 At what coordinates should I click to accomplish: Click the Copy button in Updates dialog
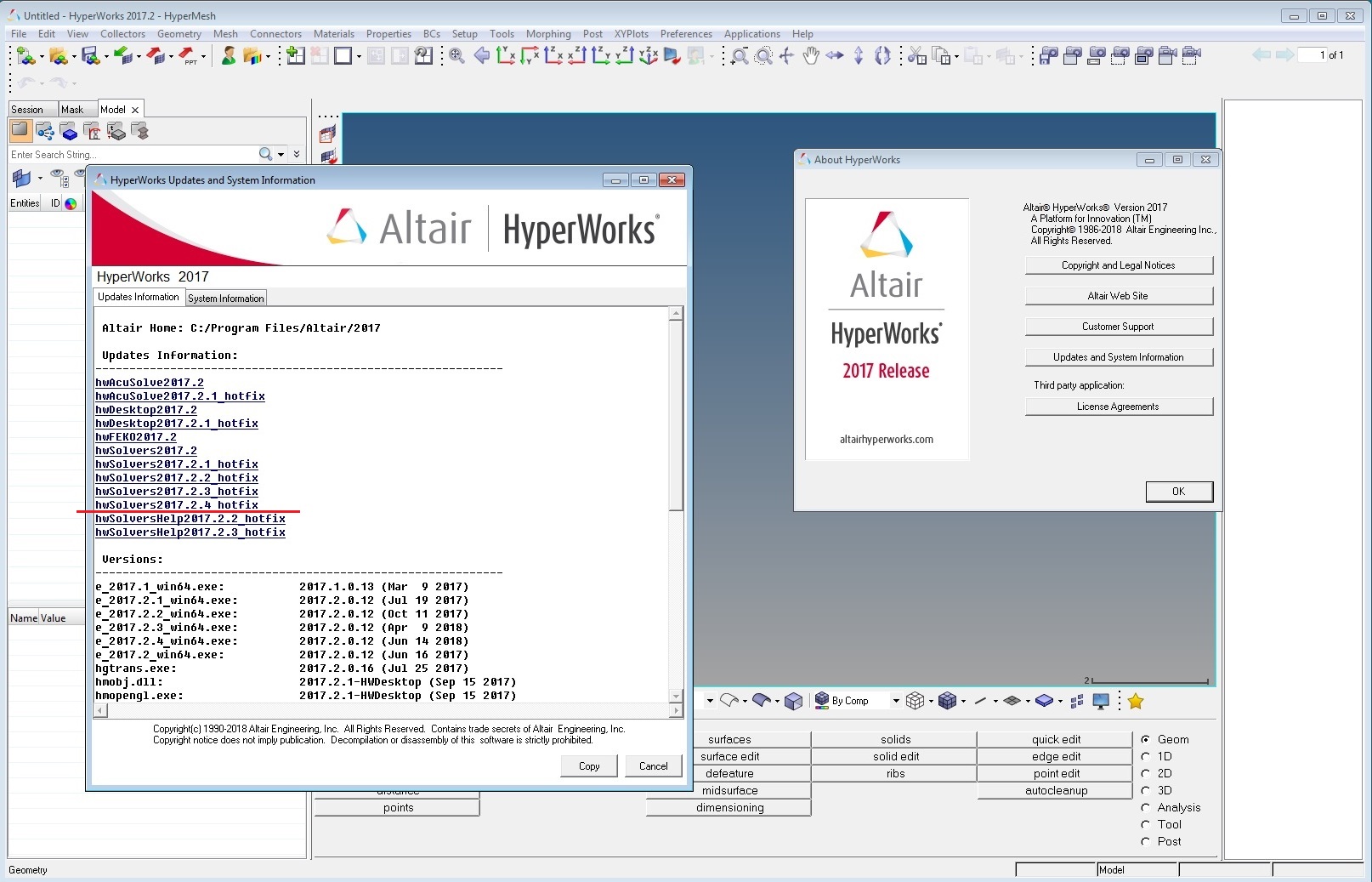pyautogui.click(x=589, y=766)
